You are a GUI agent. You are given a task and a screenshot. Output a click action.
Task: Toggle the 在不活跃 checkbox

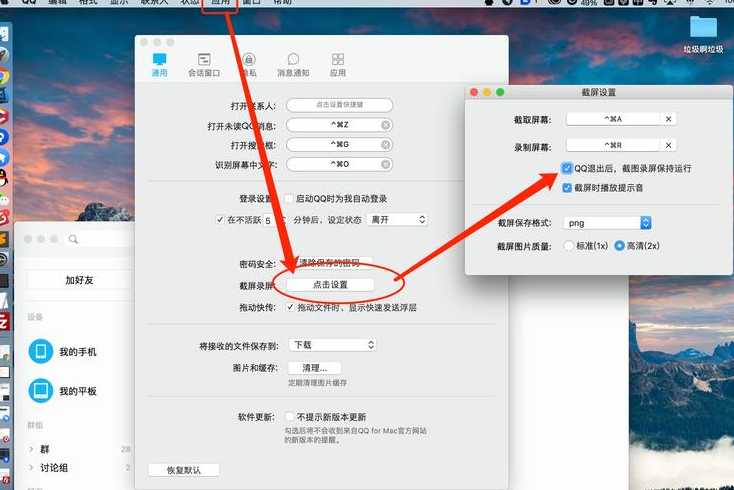tap(220, 219)
